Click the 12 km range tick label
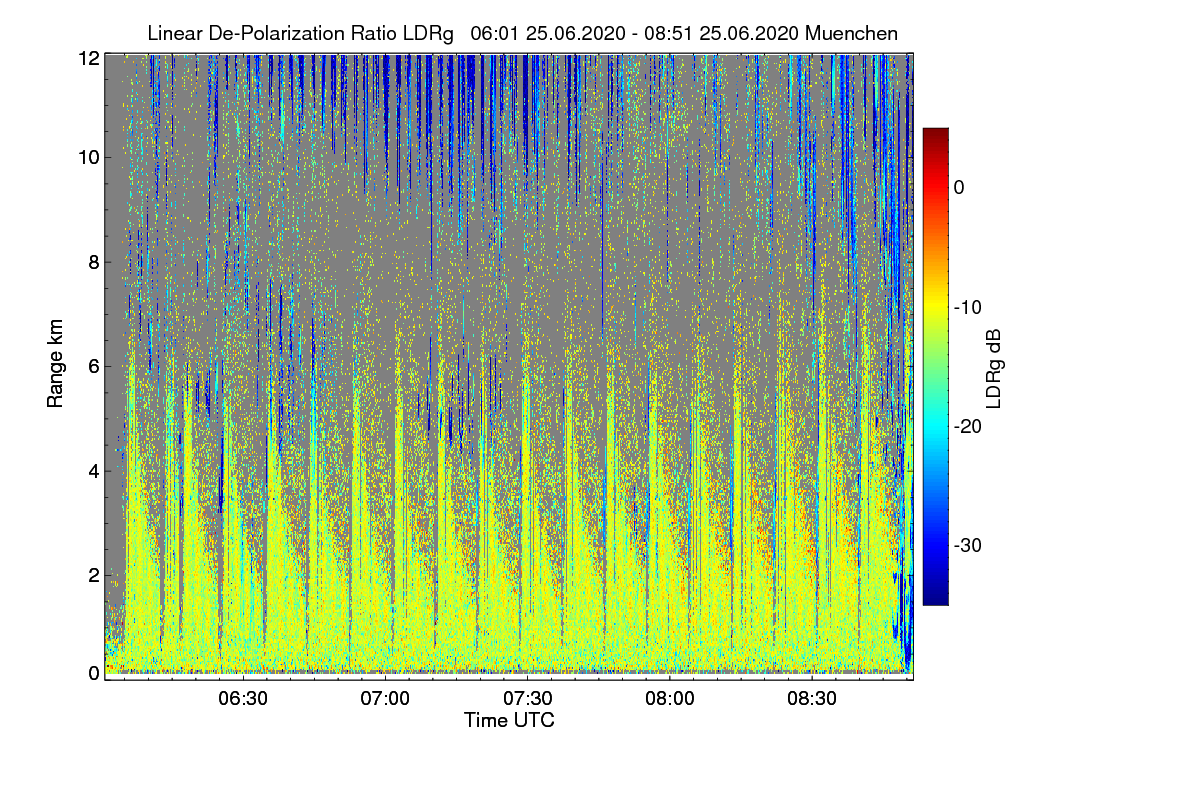Screen dimensions: 1200x800 pos(89,59)
